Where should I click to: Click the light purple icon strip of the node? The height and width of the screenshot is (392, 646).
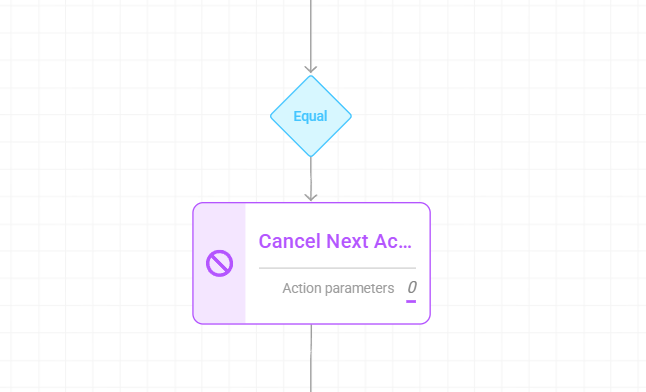coord(220,263)
